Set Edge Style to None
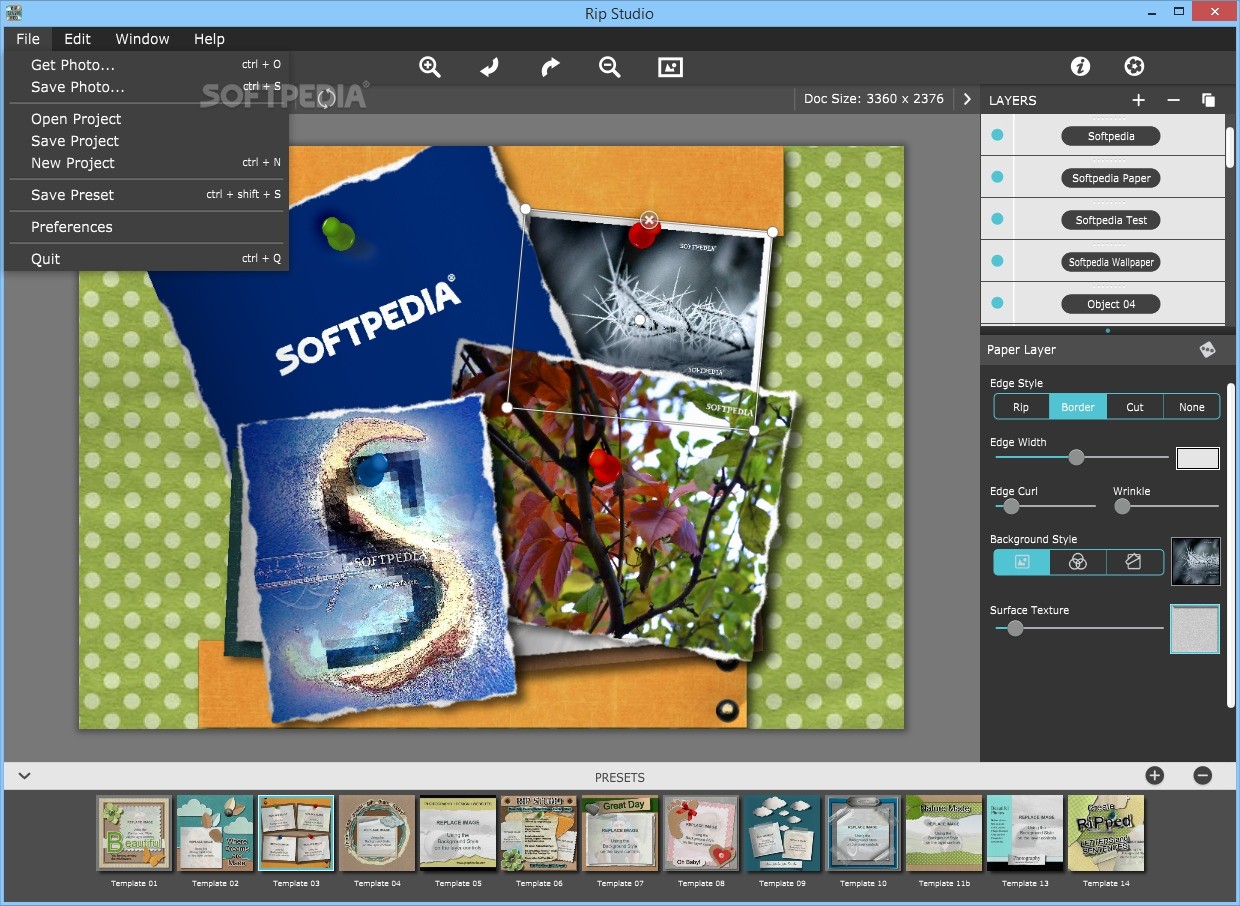 click(x=1192, y=406)
